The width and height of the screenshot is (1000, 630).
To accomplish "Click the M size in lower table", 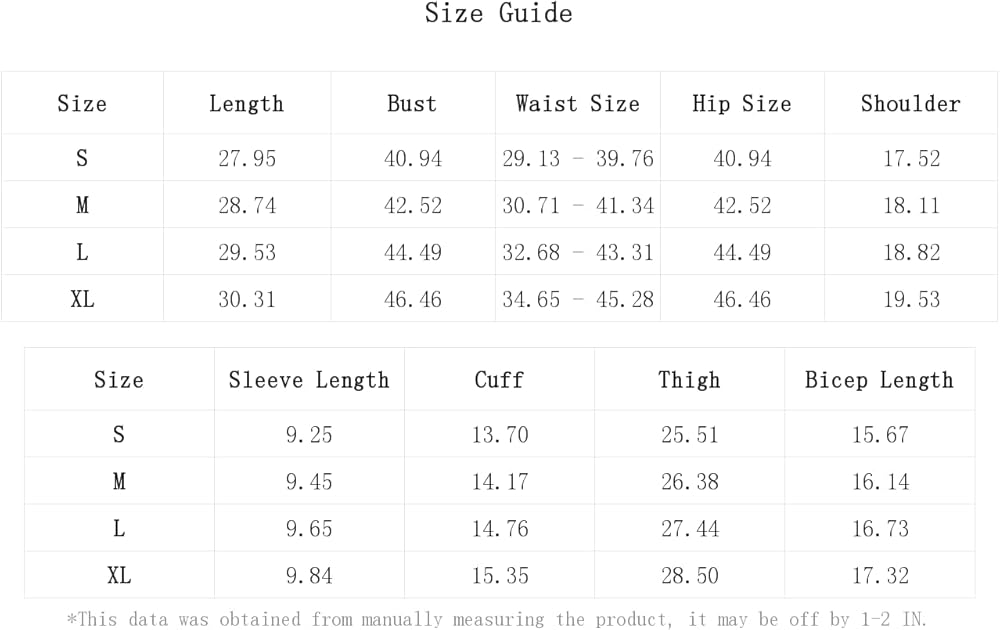I will click(x=119, y=482).
